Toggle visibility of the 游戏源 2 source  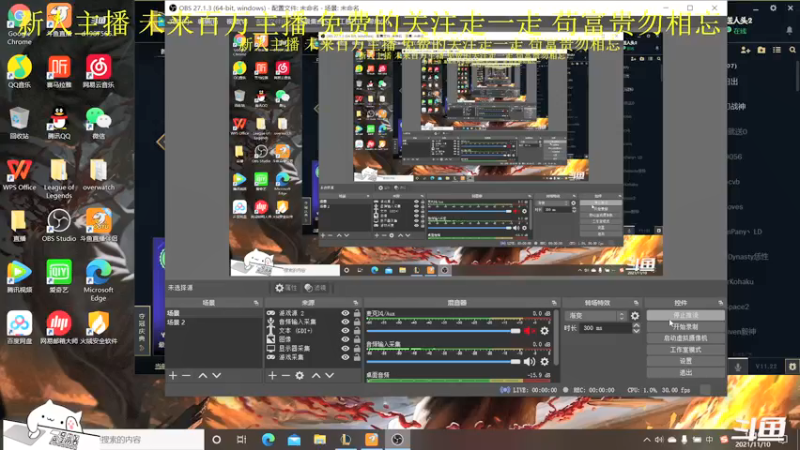coord(345,313)
